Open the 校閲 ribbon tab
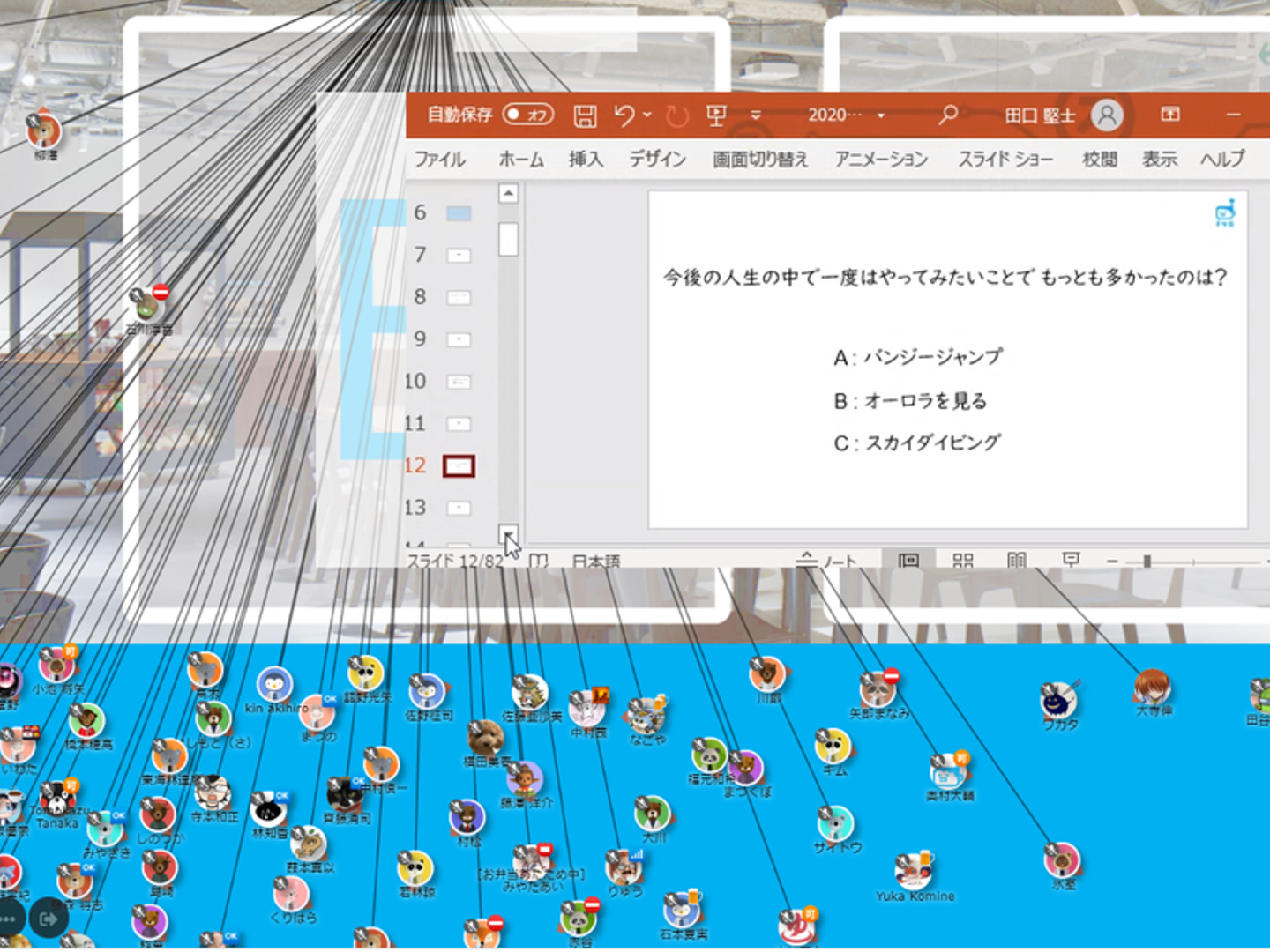Screen dimensions: 1270x952 pos(1100,160)
